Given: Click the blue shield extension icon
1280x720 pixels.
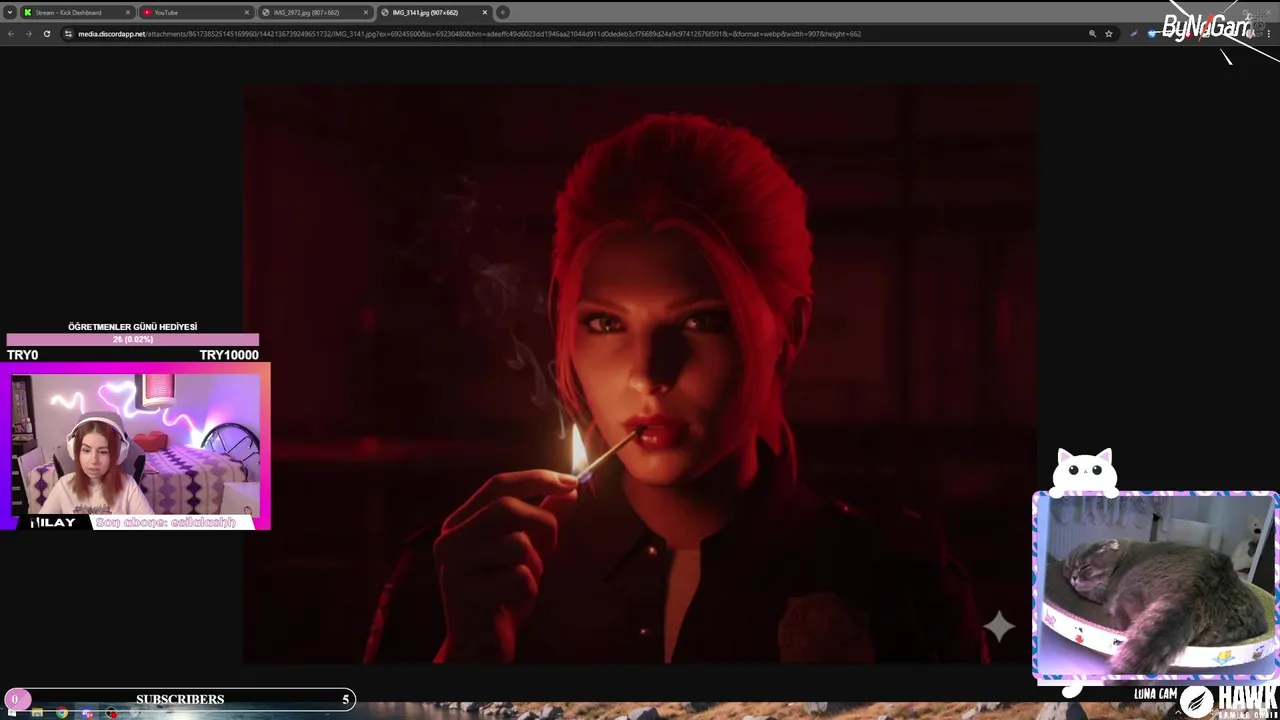Looking at the screenshot, I should [1153, 34].
